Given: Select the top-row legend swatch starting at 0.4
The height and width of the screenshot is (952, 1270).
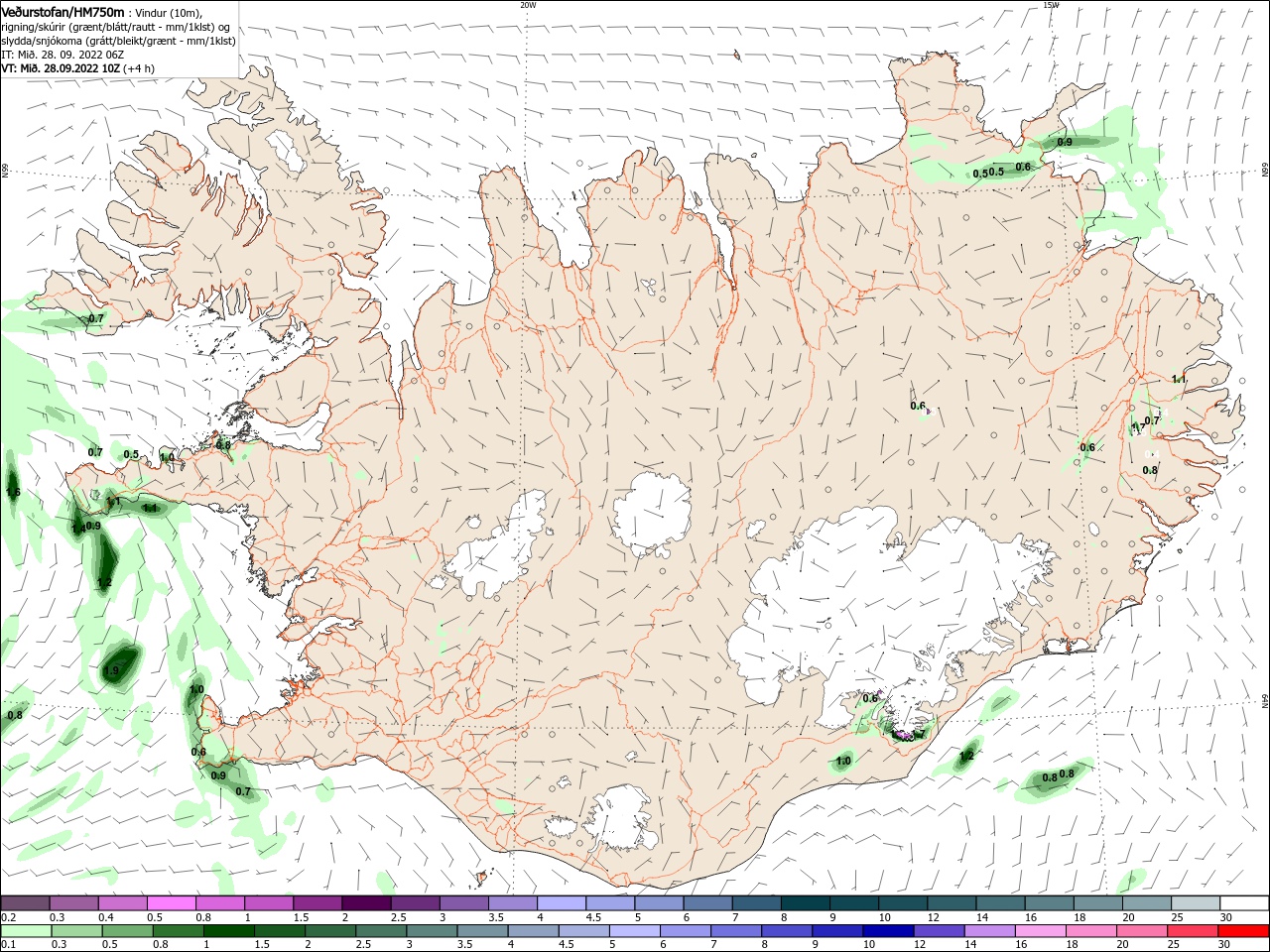Looking at the screenshot, I should [x=122, y=903].
